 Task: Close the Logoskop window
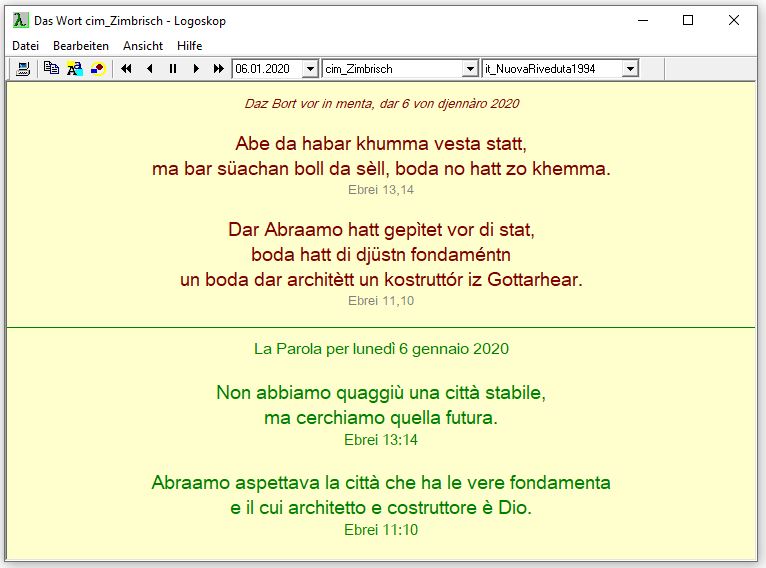(733, 21)
